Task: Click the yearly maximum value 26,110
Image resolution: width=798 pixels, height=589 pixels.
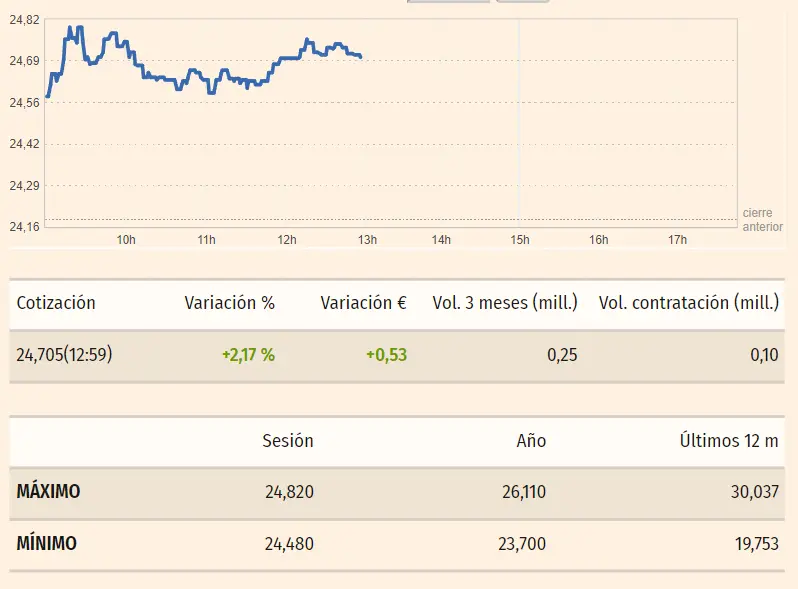Action: click(x=523, y=492)
